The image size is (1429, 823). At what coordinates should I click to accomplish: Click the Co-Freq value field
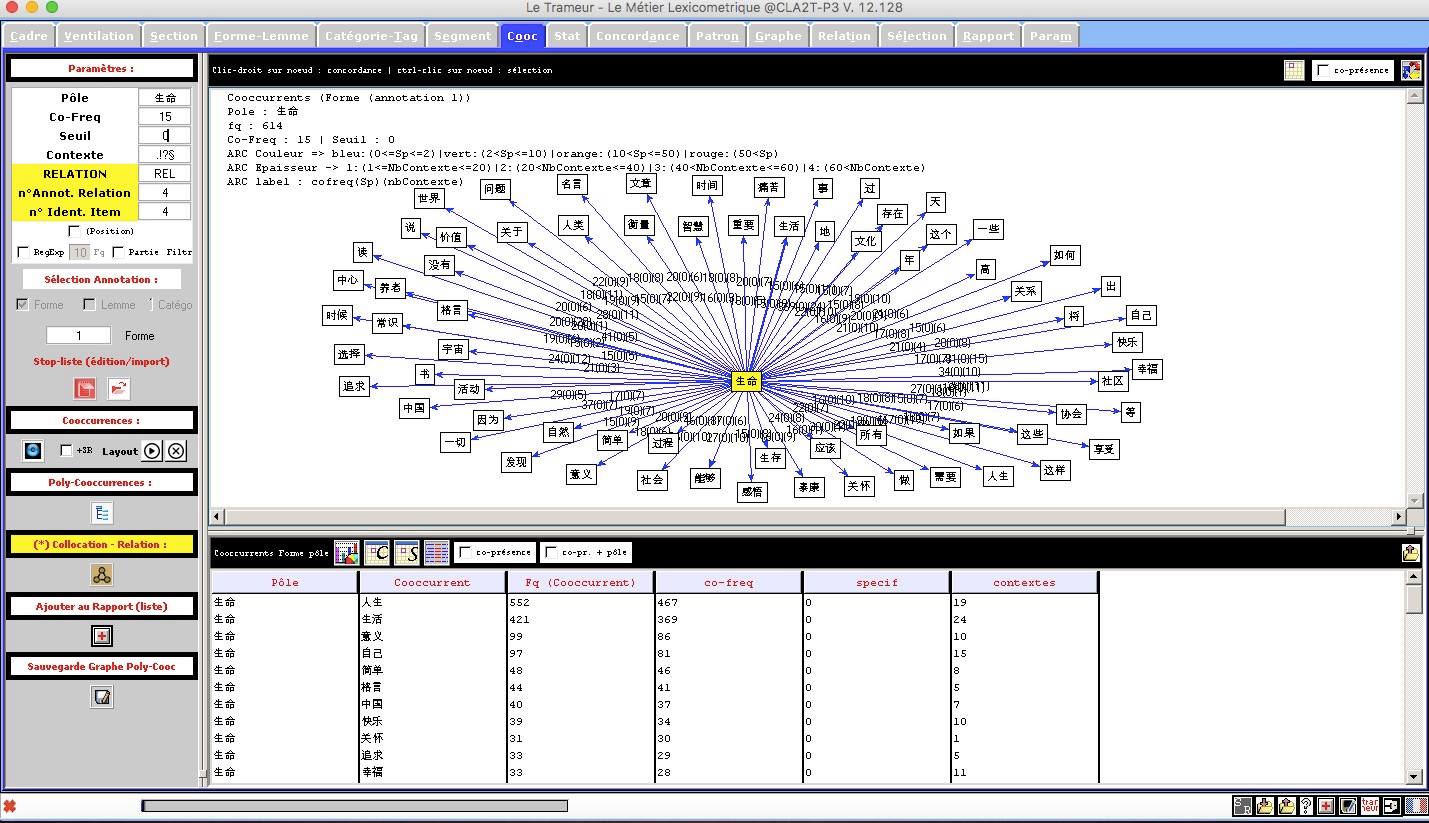pos(165,117)
